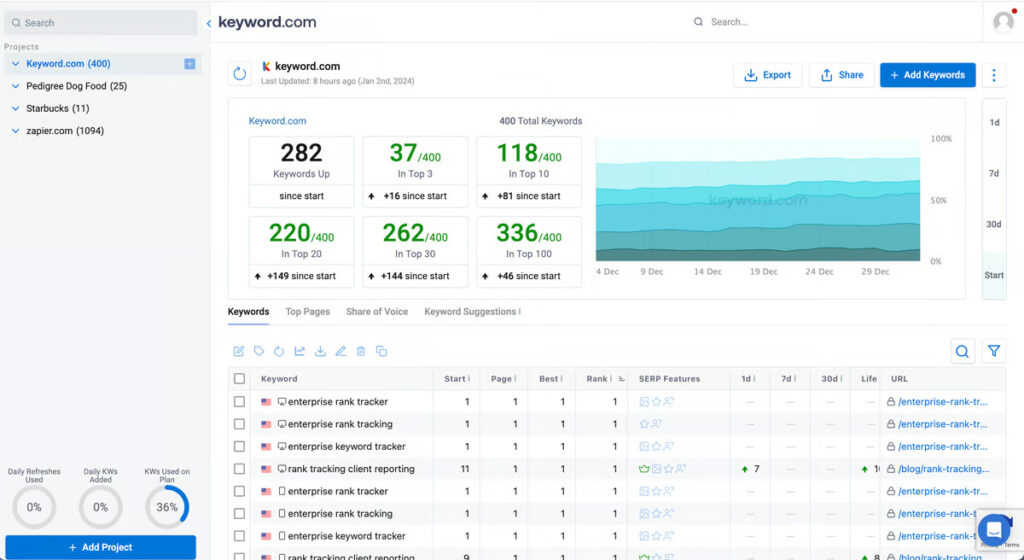The width and height of the screenshot is (1024, 560).
Task: Click the Add Project button
Action: pos(101,547)
